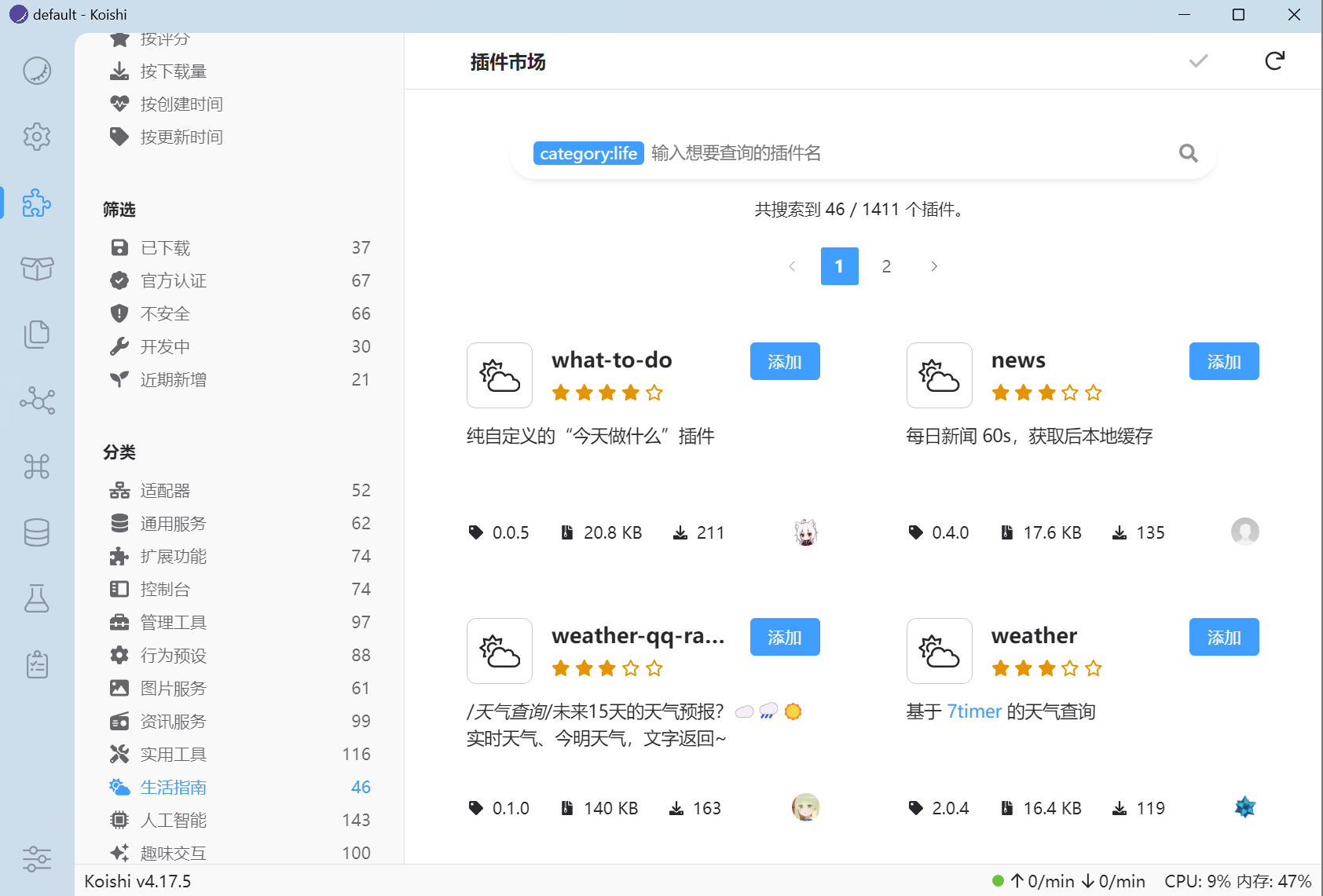Click the news plugin icon
The height and width of the screenshot is (896, 1323).
tap(940, 375)
